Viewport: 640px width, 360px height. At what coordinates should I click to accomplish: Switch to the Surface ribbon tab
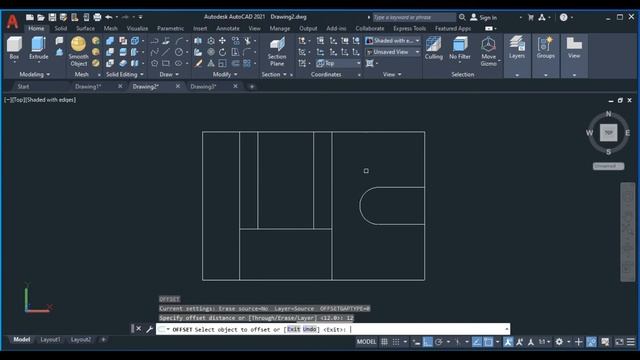pos(85,28)
